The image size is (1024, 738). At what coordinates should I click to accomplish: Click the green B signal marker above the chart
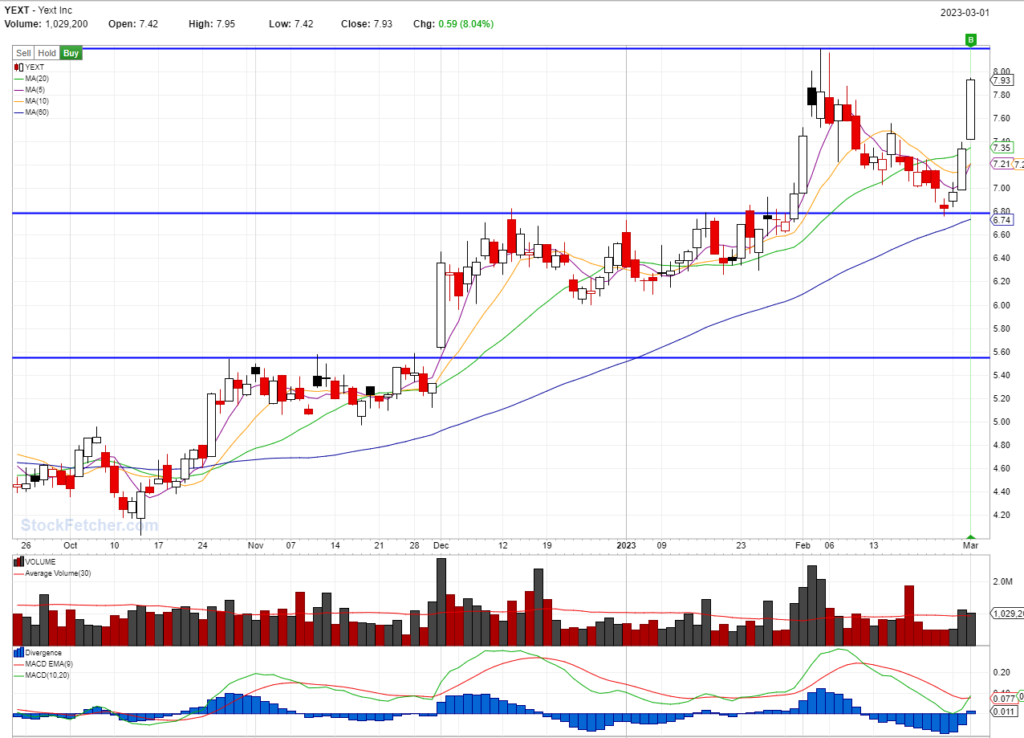tap(970, 40)
